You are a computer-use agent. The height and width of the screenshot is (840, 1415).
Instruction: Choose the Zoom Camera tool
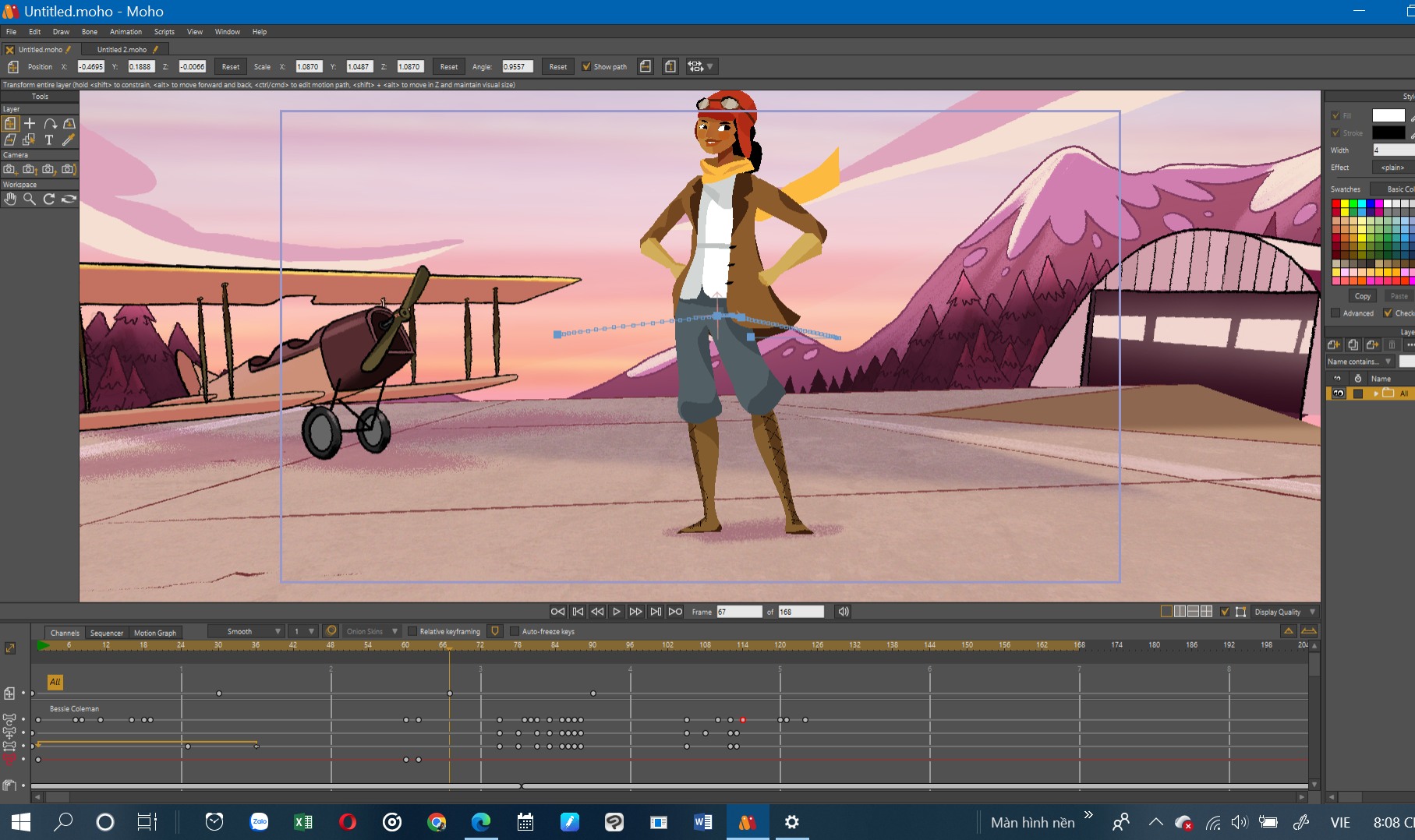(30, 169)
